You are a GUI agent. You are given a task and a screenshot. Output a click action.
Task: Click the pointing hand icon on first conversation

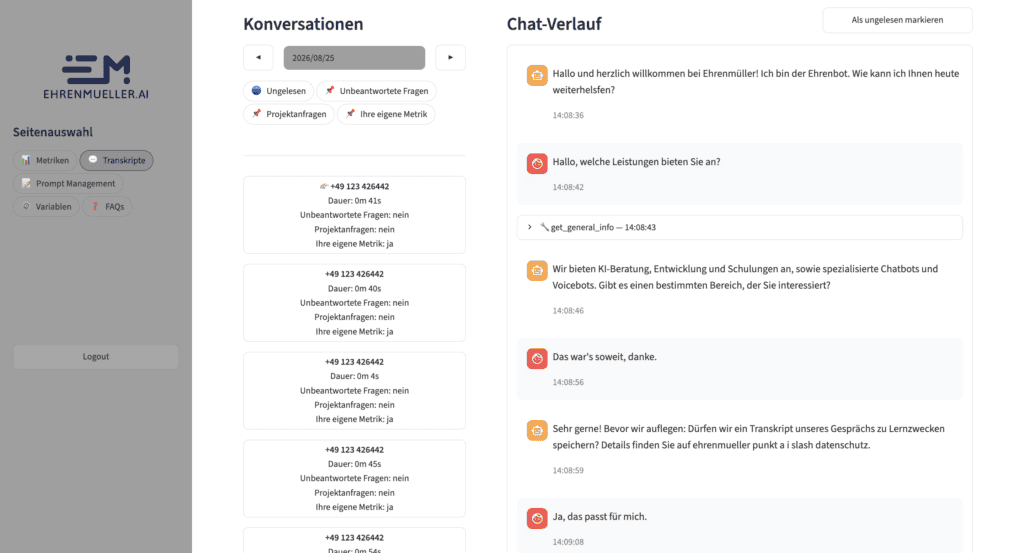tap(324, 186)
